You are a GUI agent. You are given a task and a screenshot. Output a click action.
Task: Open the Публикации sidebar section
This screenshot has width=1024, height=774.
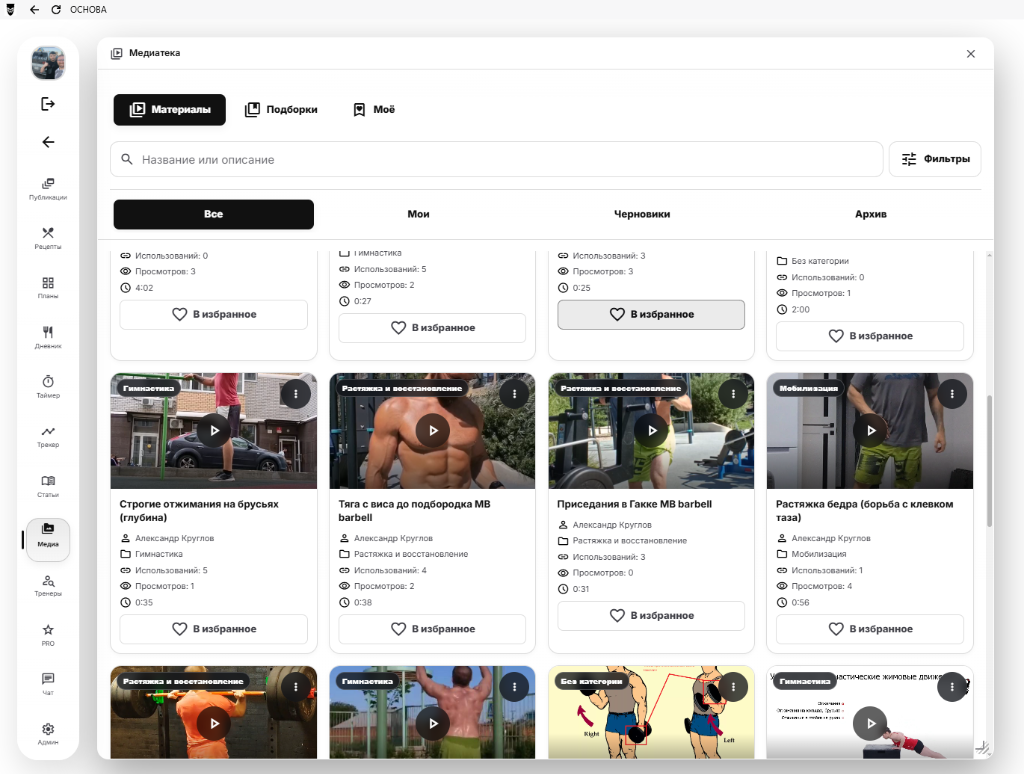pyautogui.click(x=48, y=188)
